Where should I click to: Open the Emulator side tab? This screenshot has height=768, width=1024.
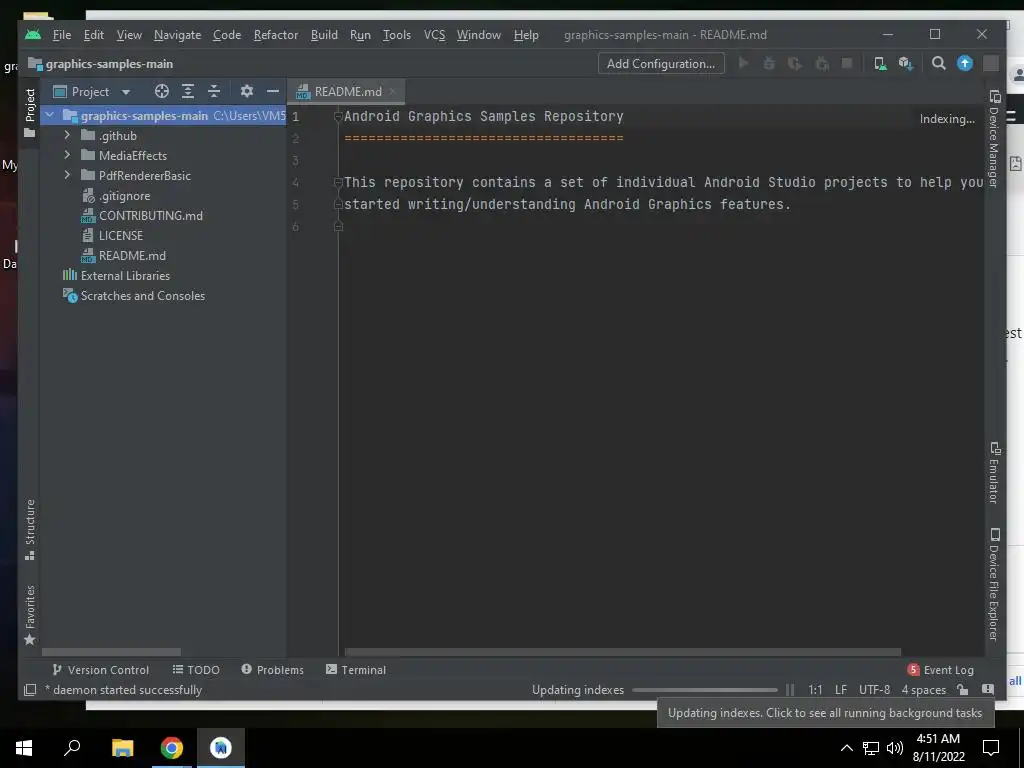coord(994,473)
